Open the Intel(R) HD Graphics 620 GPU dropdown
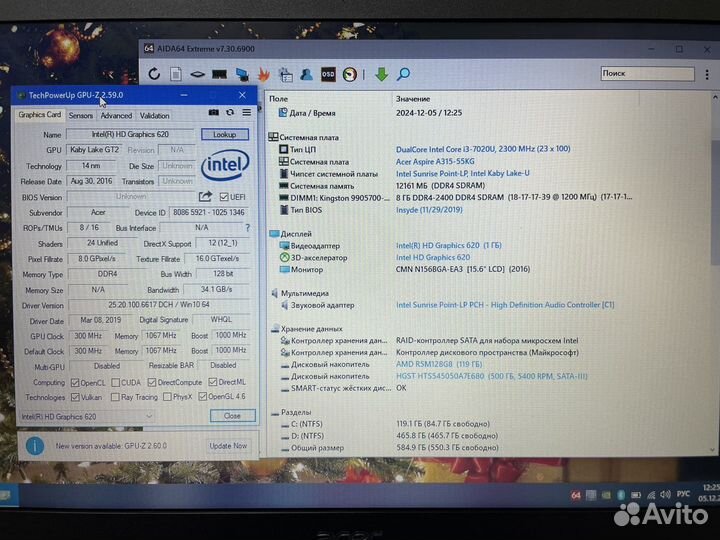The width and height of the screenshot is (720, 540). click(x=87, y=416)
